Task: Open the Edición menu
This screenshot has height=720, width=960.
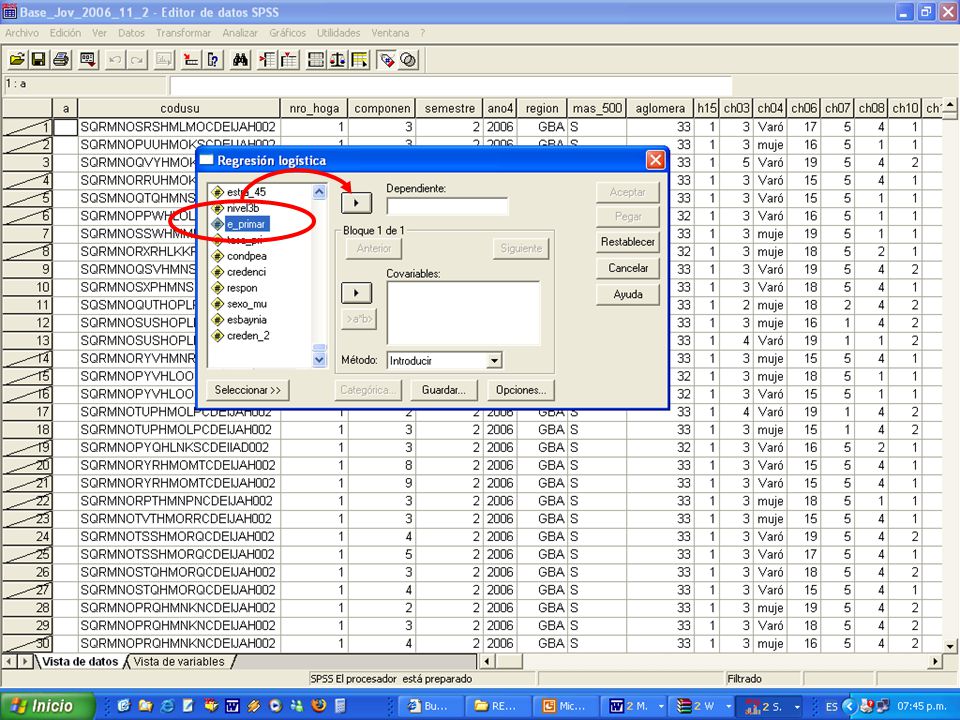Action: [x=65, y=33]
